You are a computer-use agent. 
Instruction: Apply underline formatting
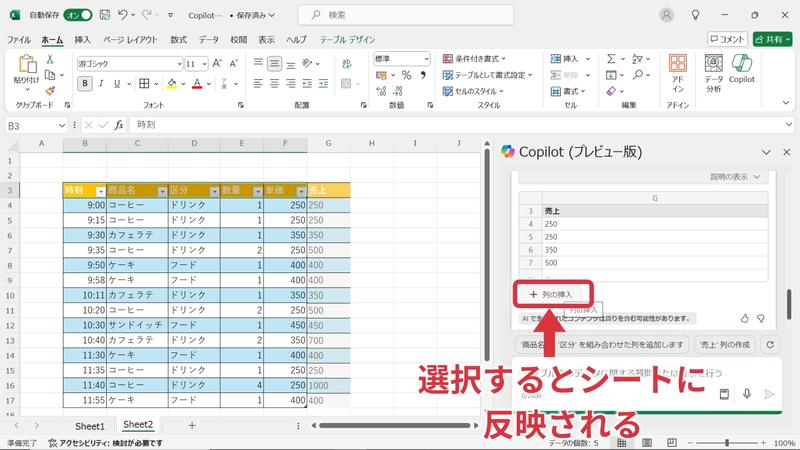[117, 83]
